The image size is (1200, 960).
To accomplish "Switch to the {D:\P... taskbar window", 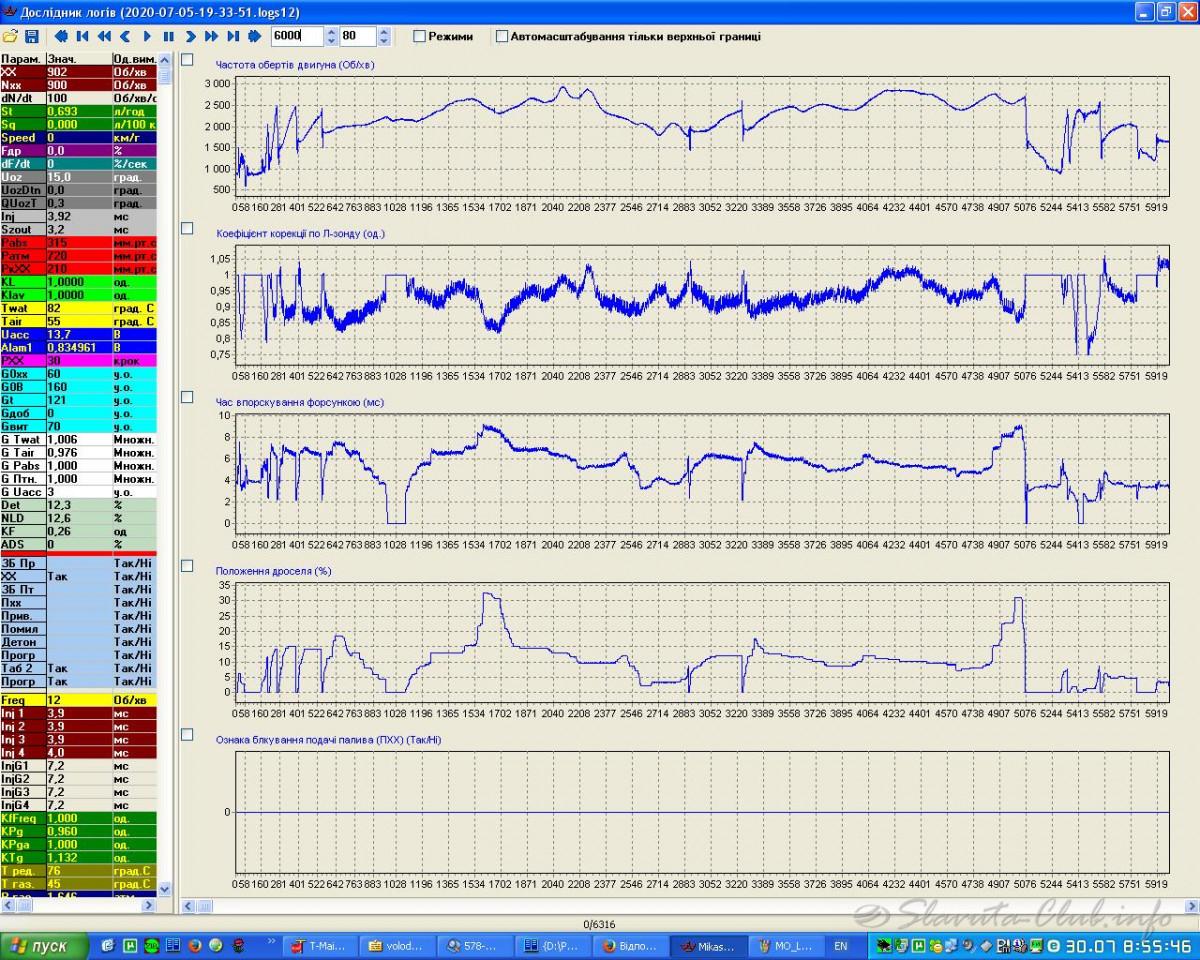I will 553,945.
